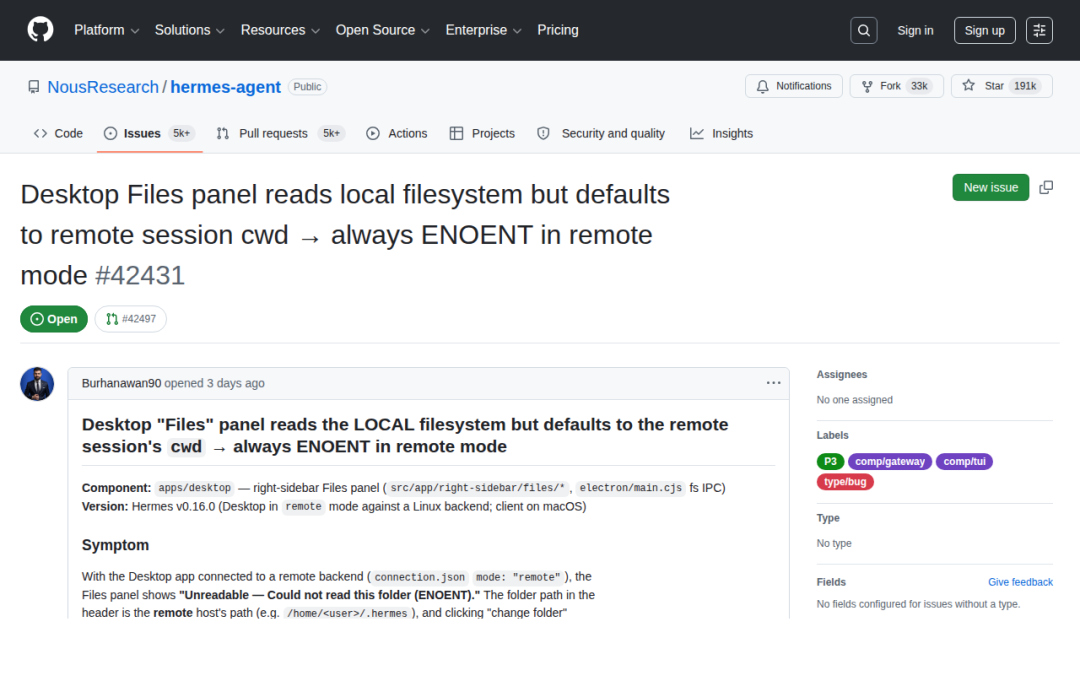The height and width of the screenshot is (692, 1080).
Task: Click the Public visibility badge
Action: (x=307, y=87)
